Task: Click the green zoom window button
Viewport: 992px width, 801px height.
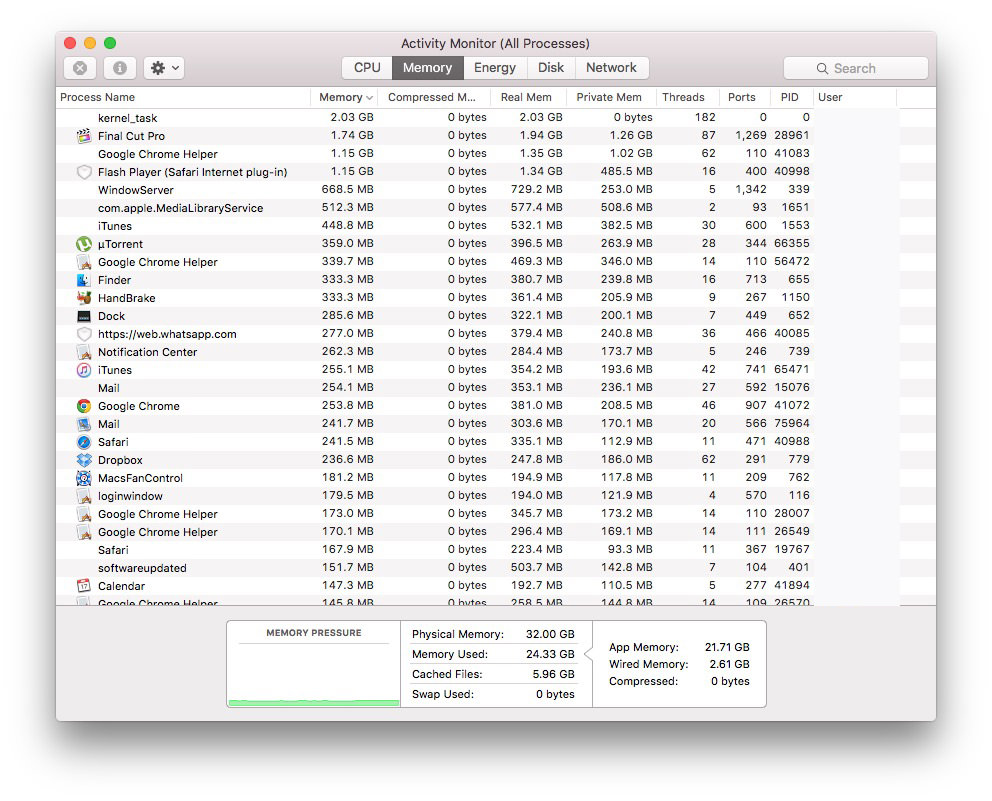Action: pyautogui.click(x=110, y=43)
